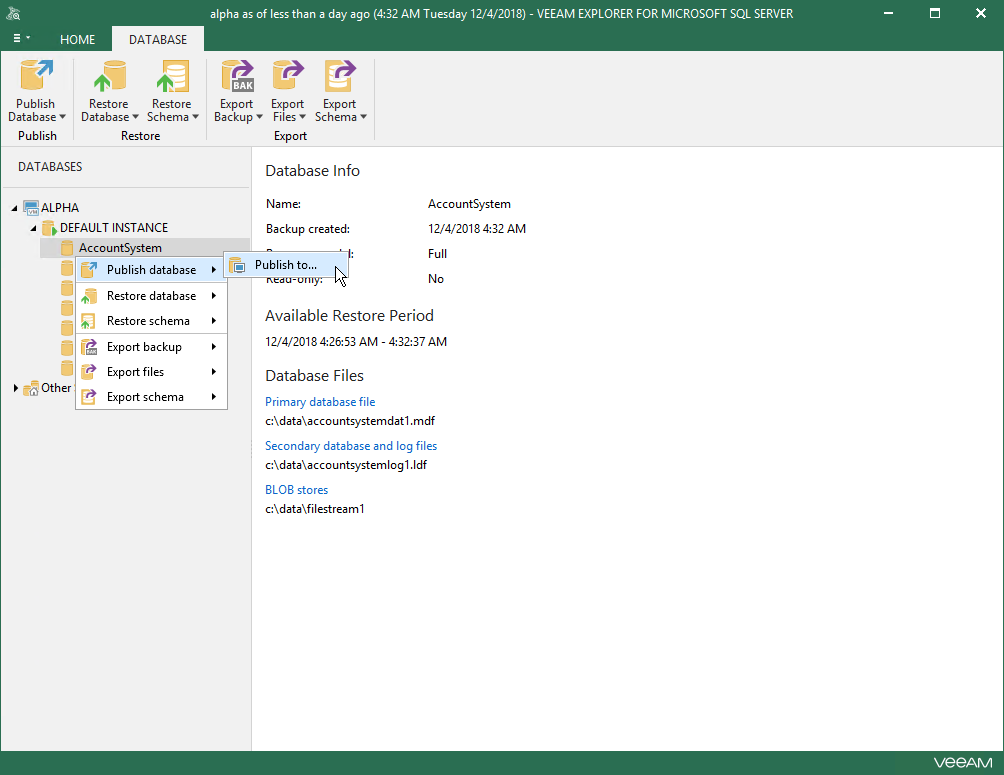
Task: Select the DATABASE ribbon tab
Action: tap(158, 39)
